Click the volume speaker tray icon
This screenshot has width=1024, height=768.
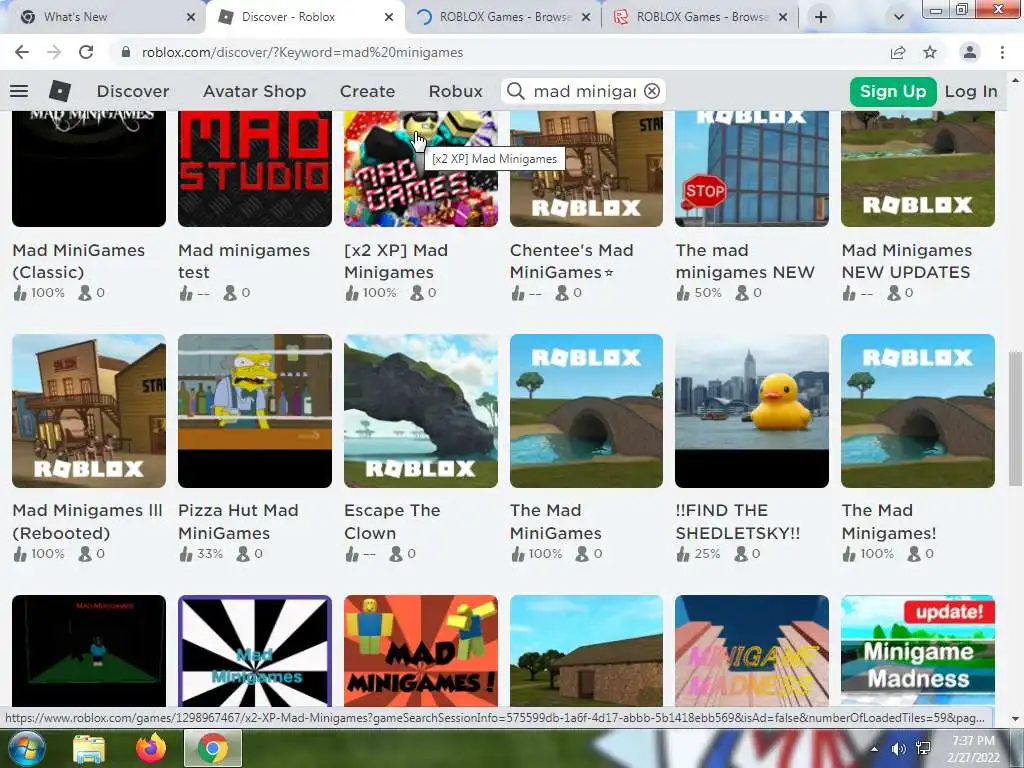(x=899, y=748)
